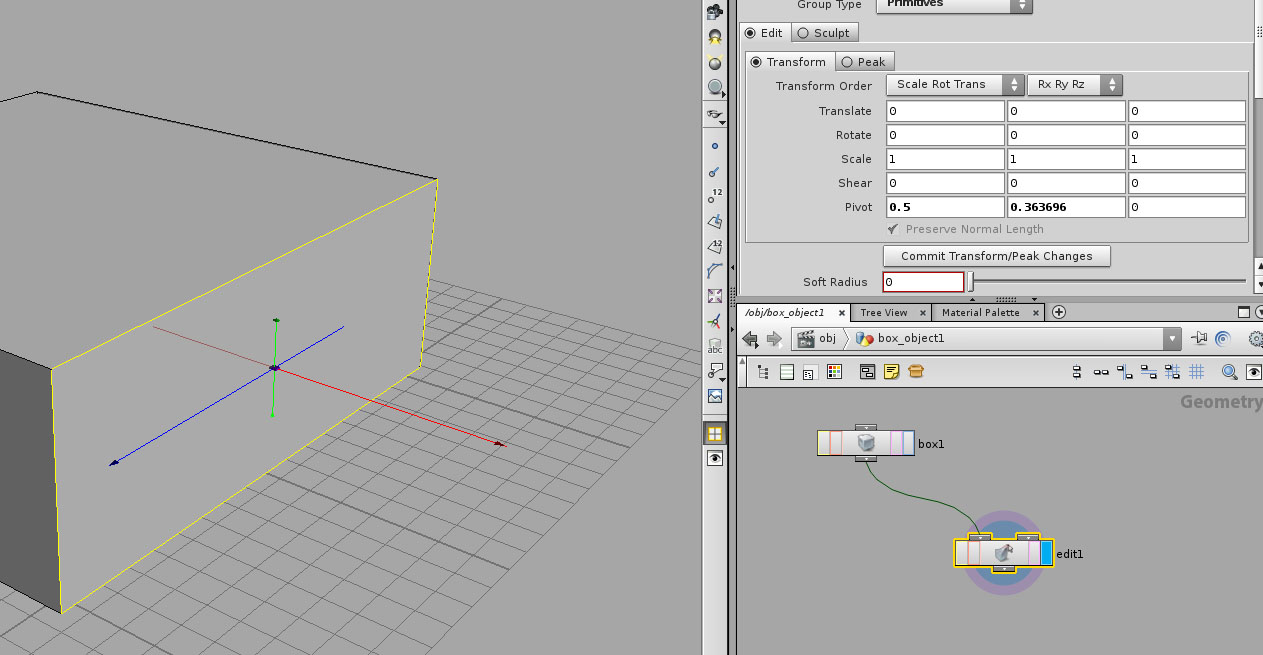1263x655 pixels.
Task: Click Commit Transform/Peak Changes button
Action: point(996,256)
